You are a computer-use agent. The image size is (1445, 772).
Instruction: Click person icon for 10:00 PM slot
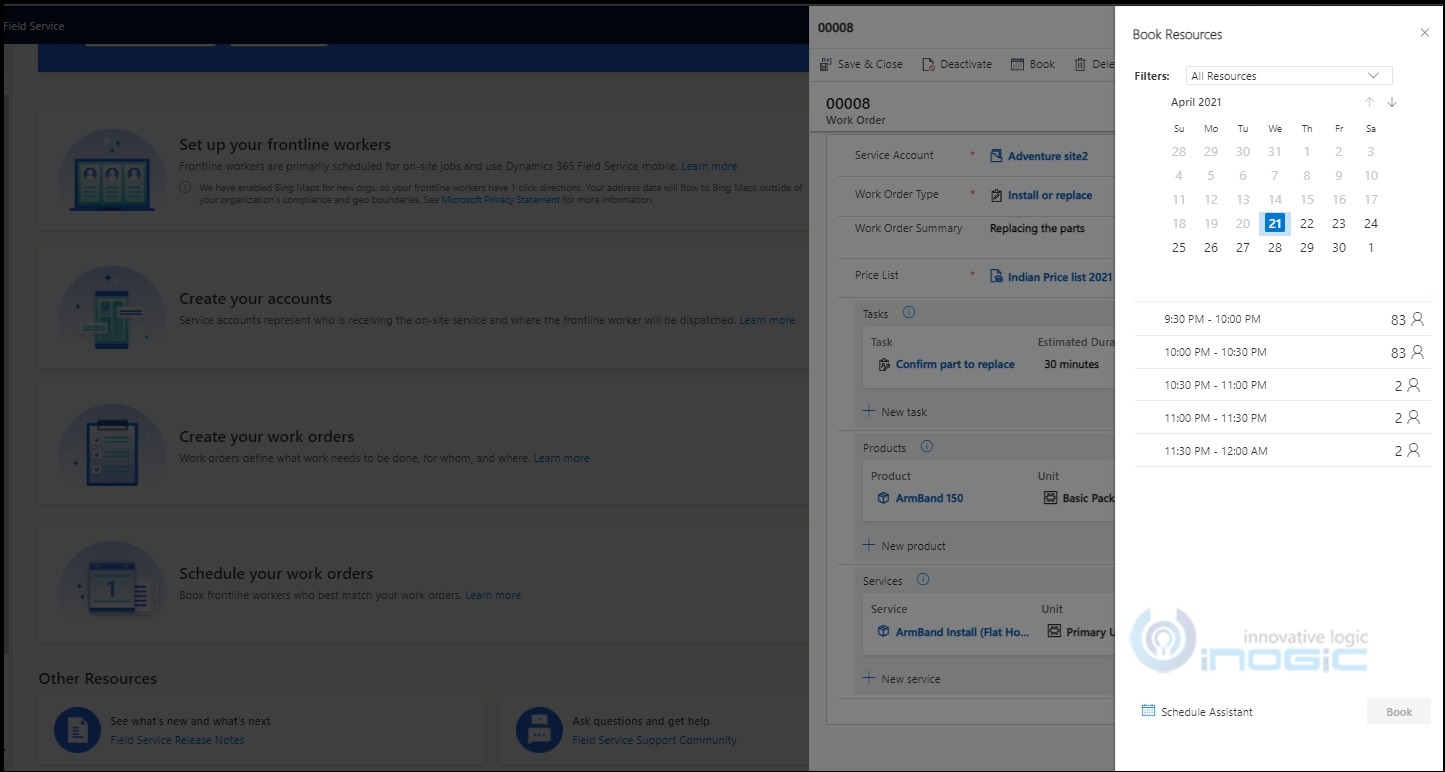click(1416, 352)
